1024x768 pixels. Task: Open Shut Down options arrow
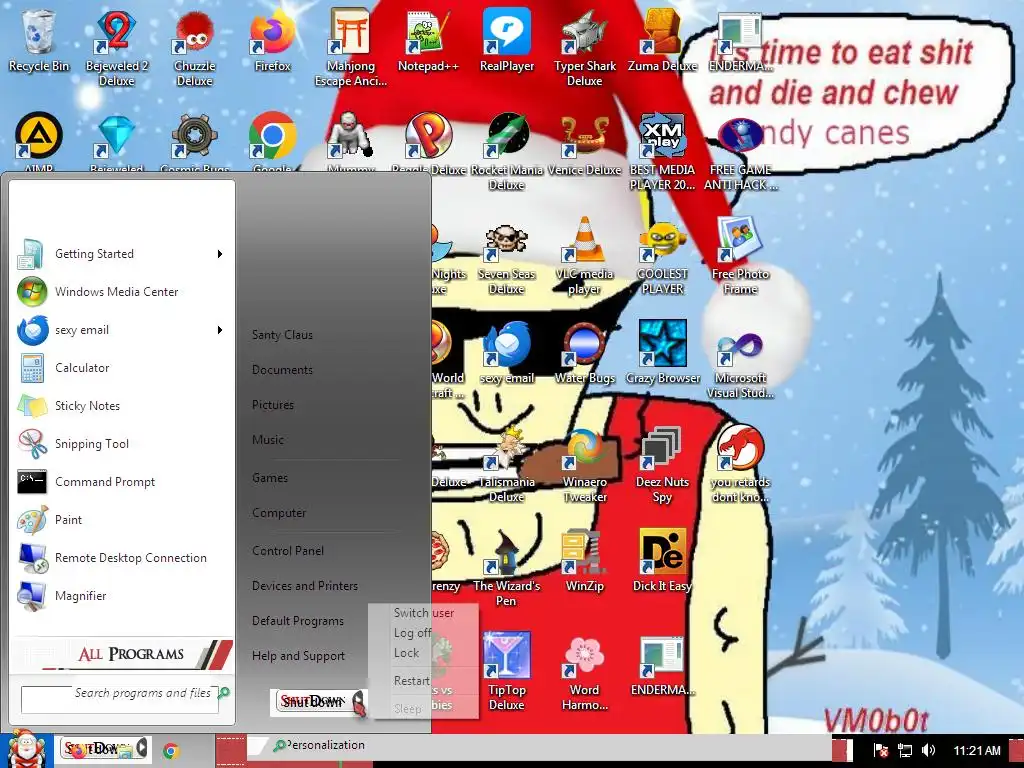359,703
